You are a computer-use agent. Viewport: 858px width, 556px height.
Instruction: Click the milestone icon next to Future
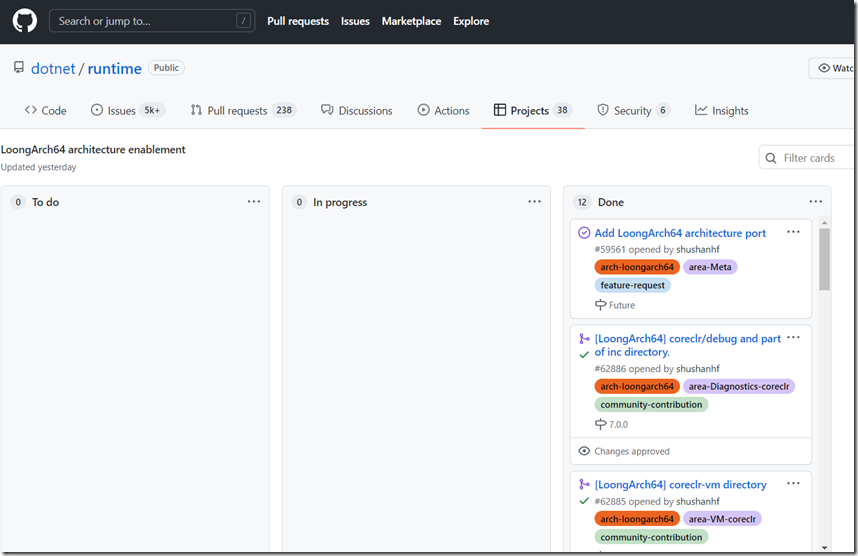pos(600,305)
